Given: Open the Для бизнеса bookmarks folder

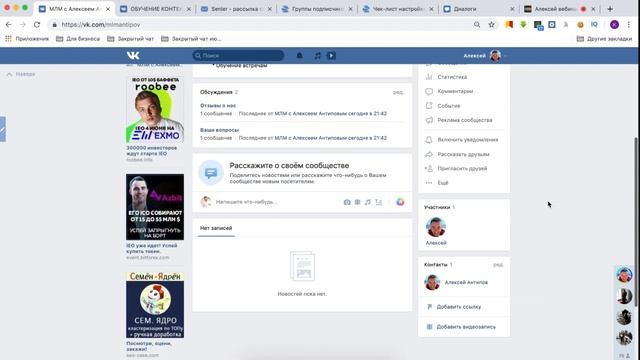Looking at the screenshot, I should (x=78, y=39).
